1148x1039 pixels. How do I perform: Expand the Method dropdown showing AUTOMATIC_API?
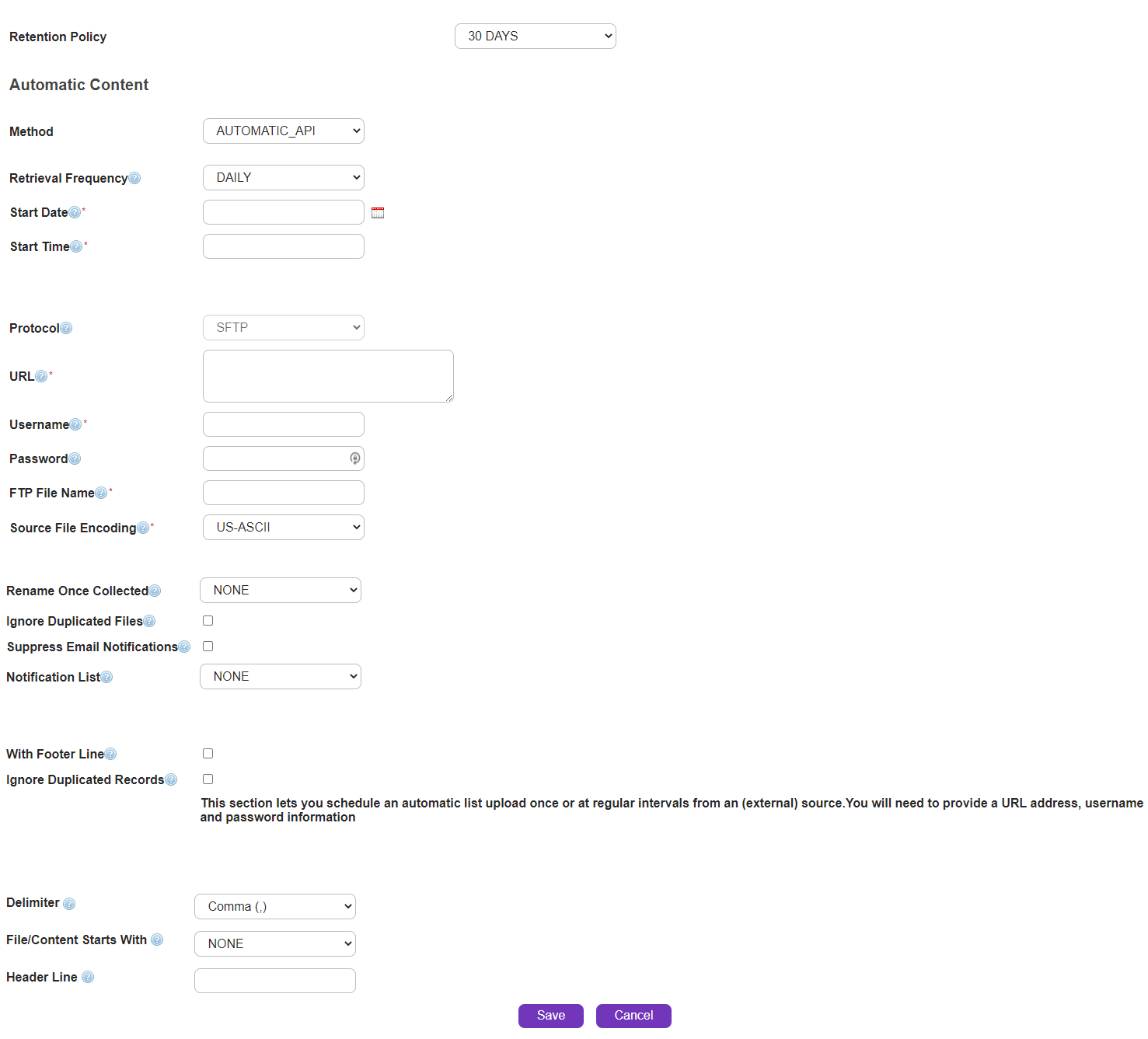tap(283, 131)
